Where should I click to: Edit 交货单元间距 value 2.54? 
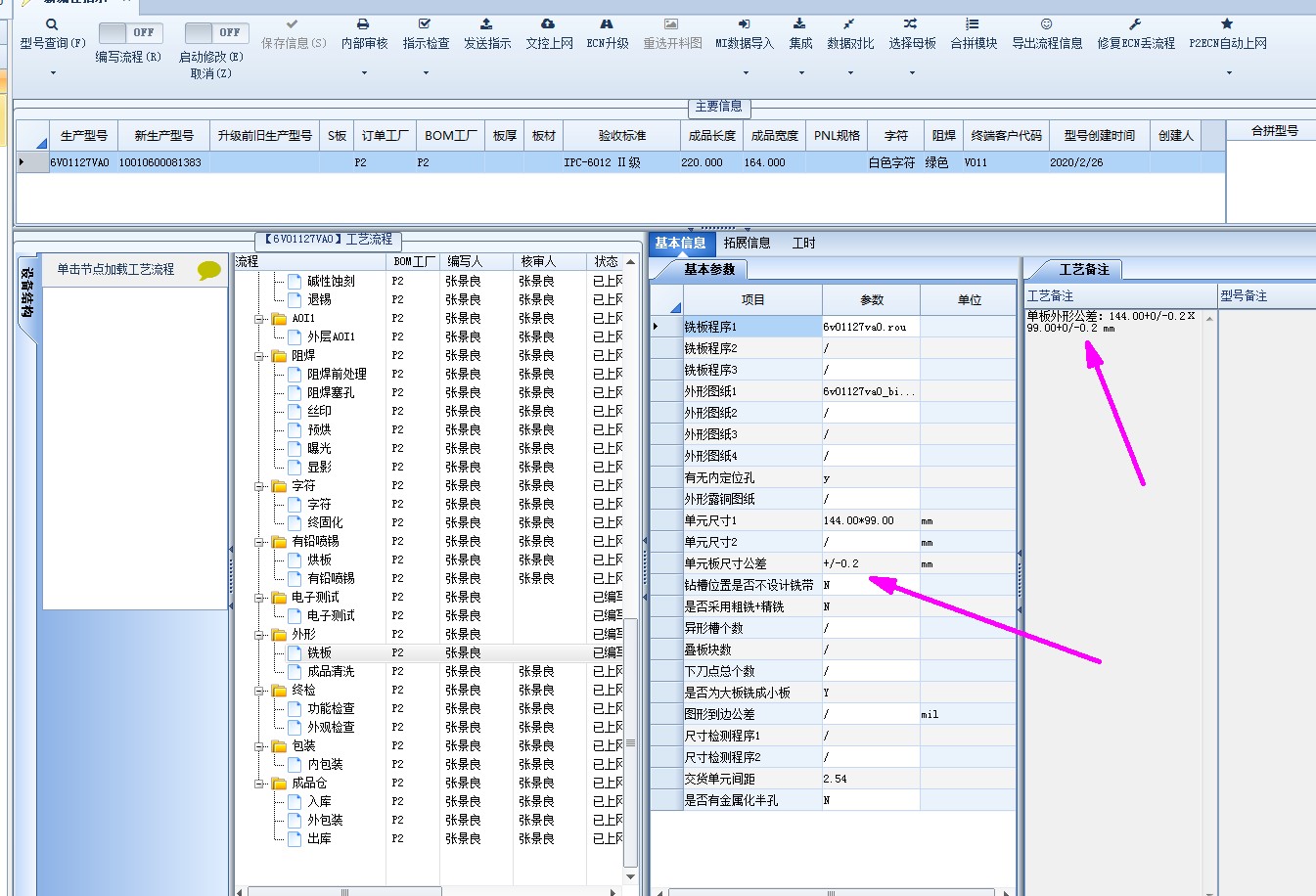click(x=871, y=779)
